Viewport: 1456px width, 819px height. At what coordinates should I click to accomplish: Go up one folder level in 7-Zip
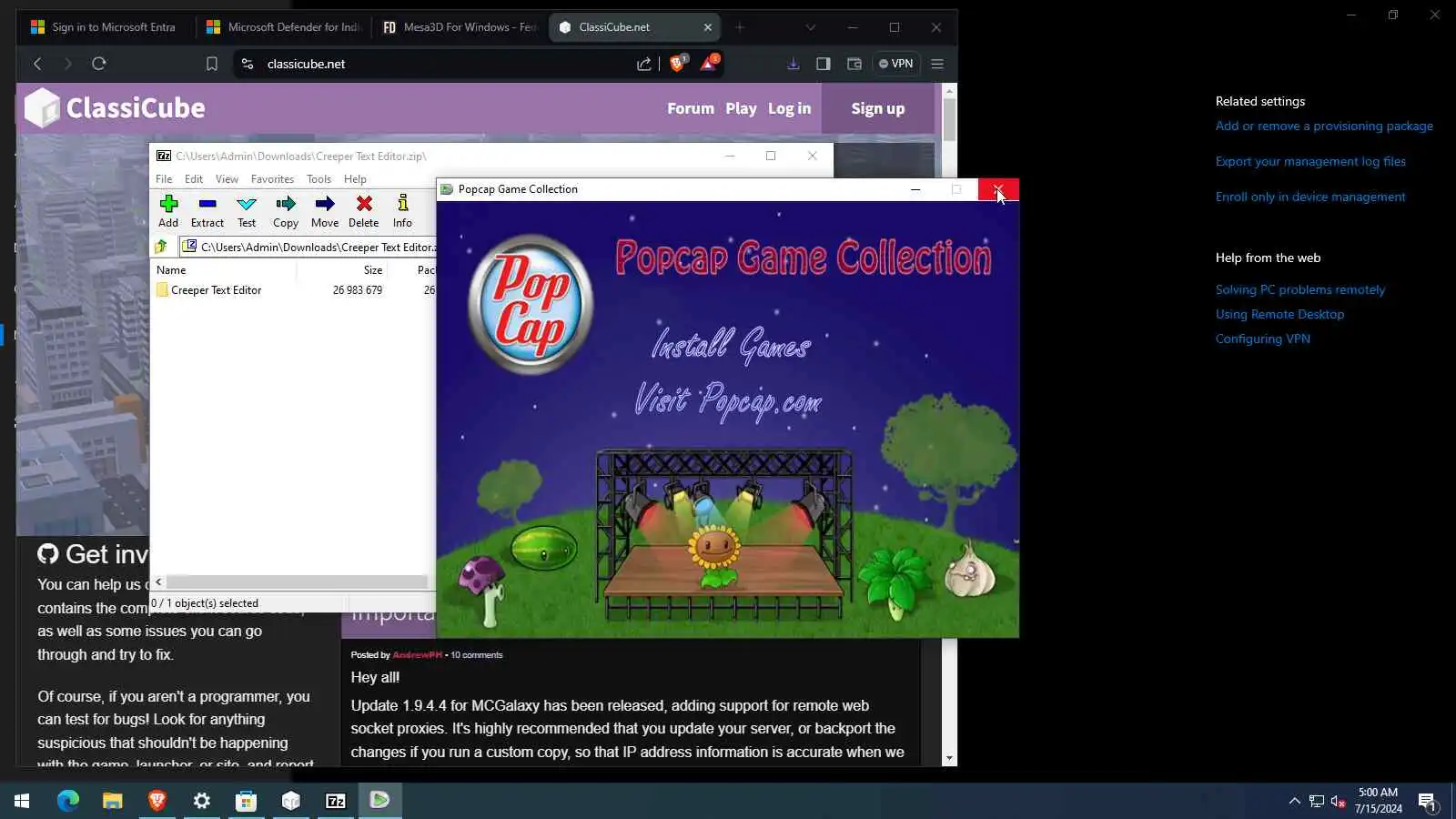(x=161, y=247)
